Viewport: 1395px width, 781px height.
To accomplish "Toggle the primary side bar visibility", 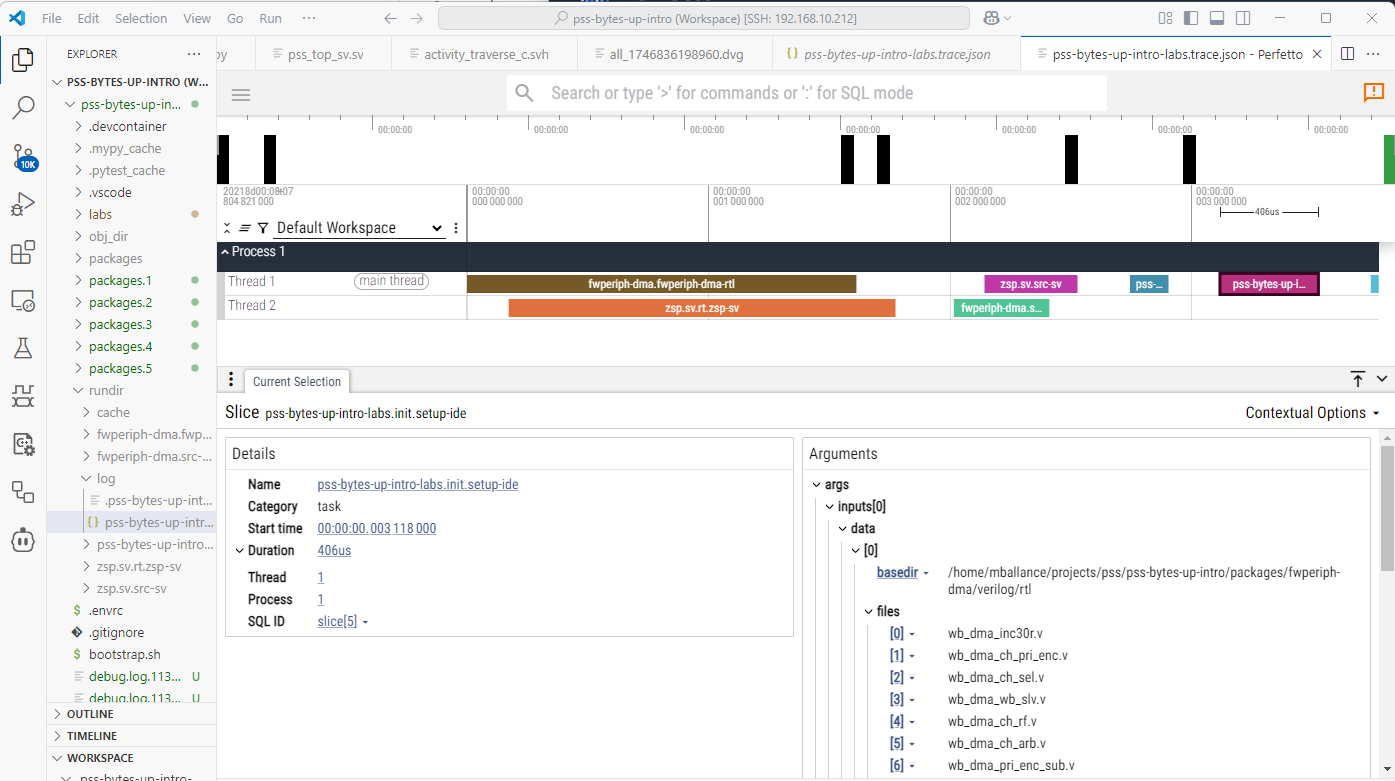I will 1191,18.
